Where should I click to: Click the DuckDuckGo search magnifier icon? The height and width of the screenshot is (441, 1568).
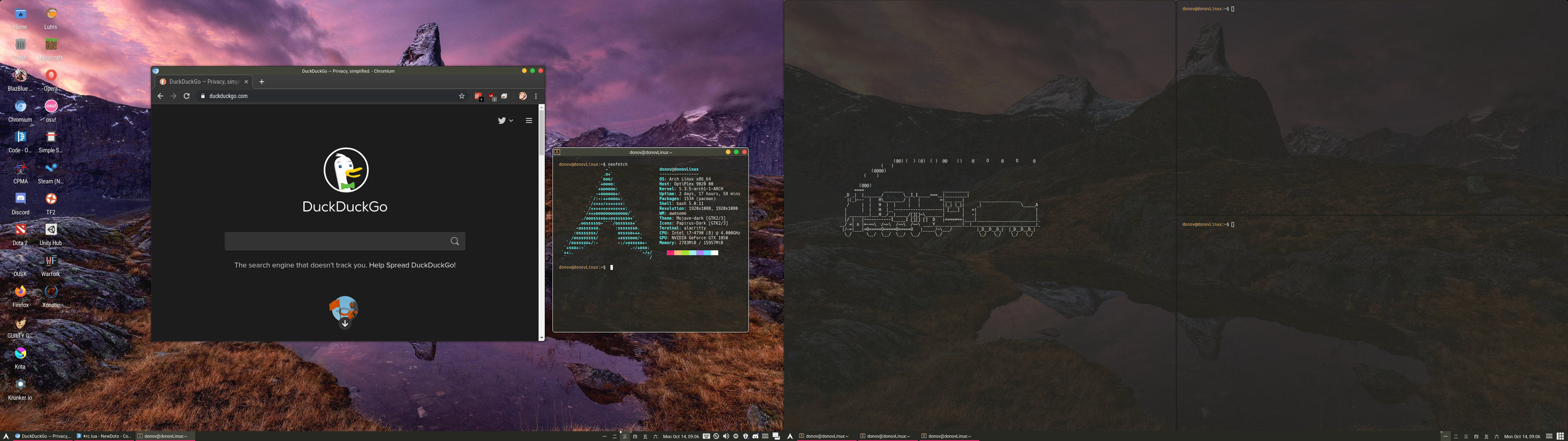[455, 241]
